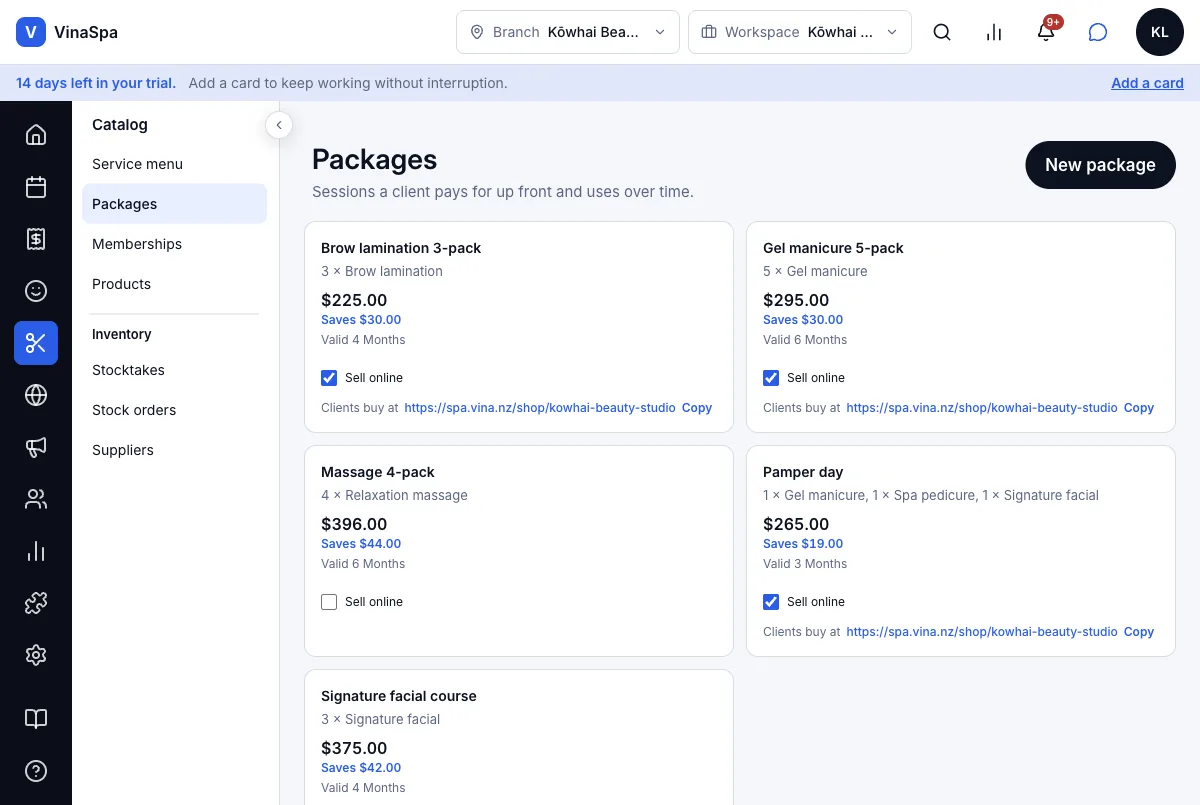Click the Saves $42.00 text
Image resolution: width=1200 pixels, height=805 pixels.
pyautogui.click(x=361, y=768)
